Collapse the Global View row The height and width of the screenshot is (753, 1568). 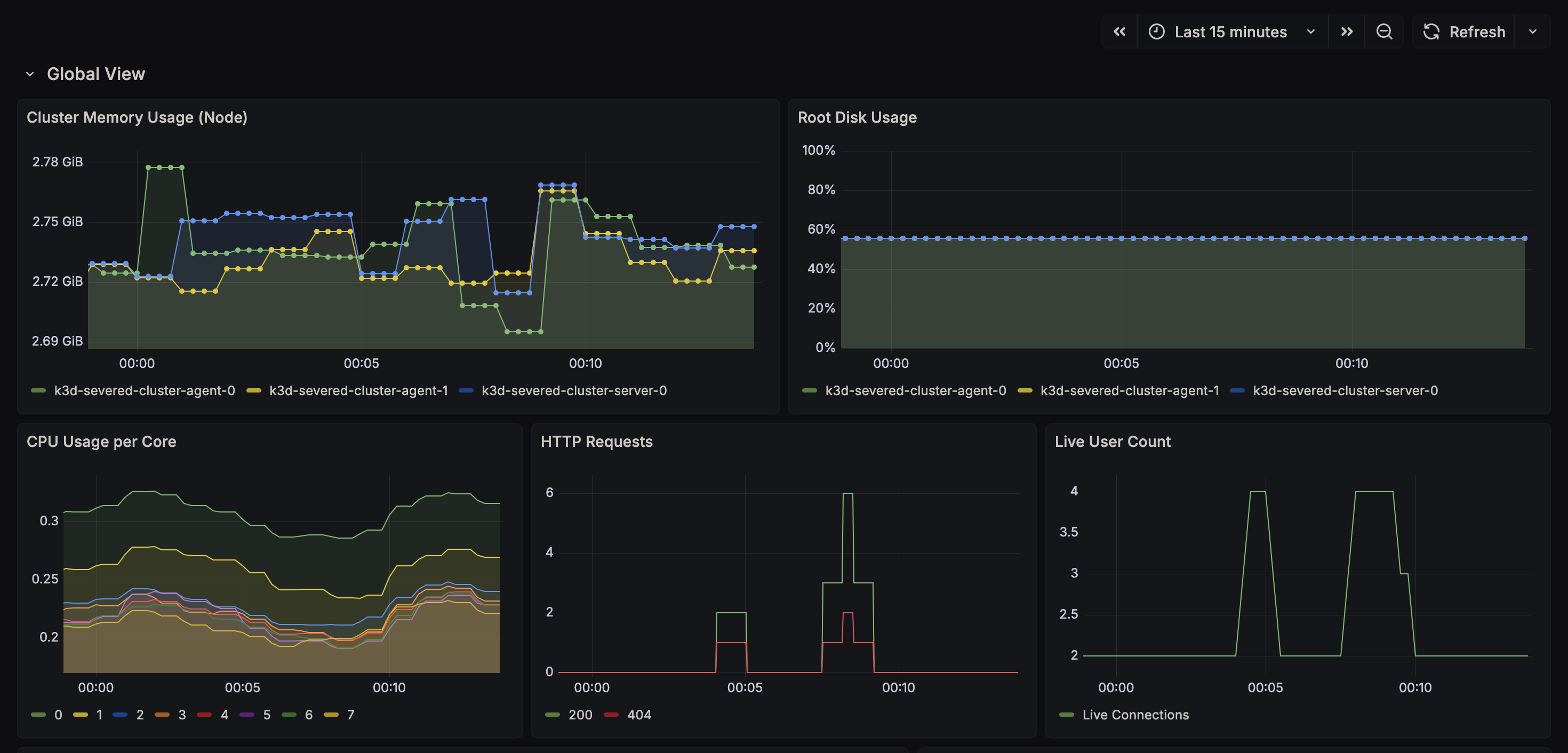(30, 74)
